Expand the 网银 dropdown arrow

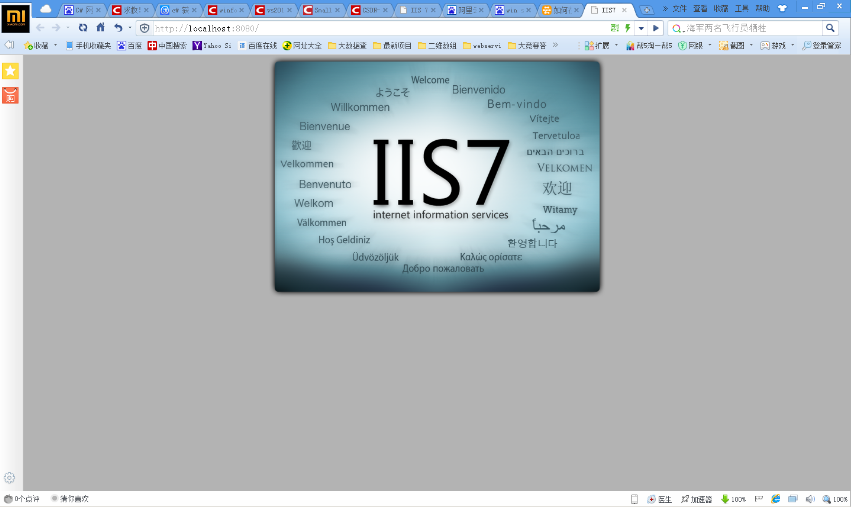point(710,46)
